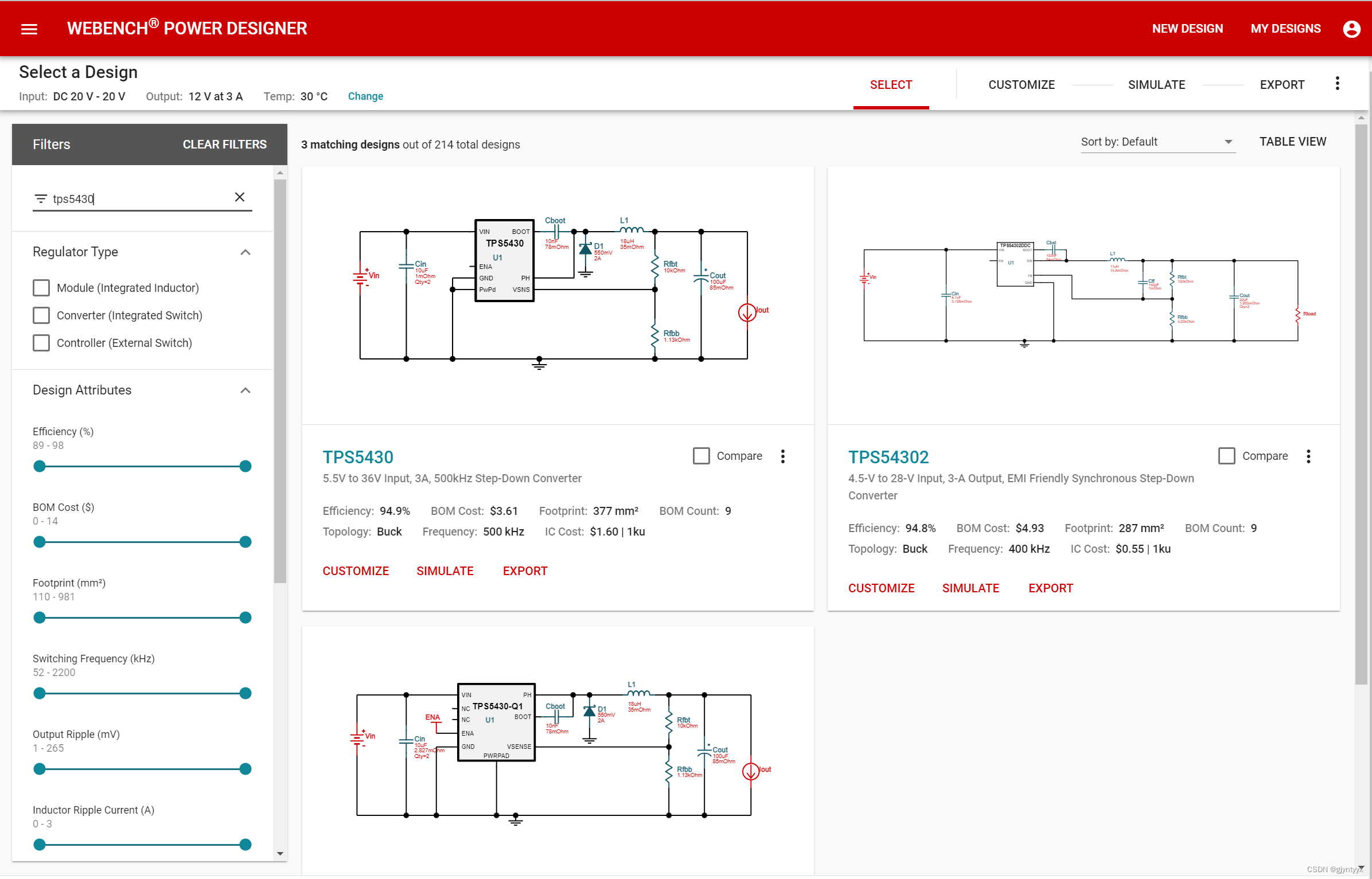The image size is (1372, 879).
Task: Check Converter (Integrated Switch) option
Action: click(x=41, y=315)
